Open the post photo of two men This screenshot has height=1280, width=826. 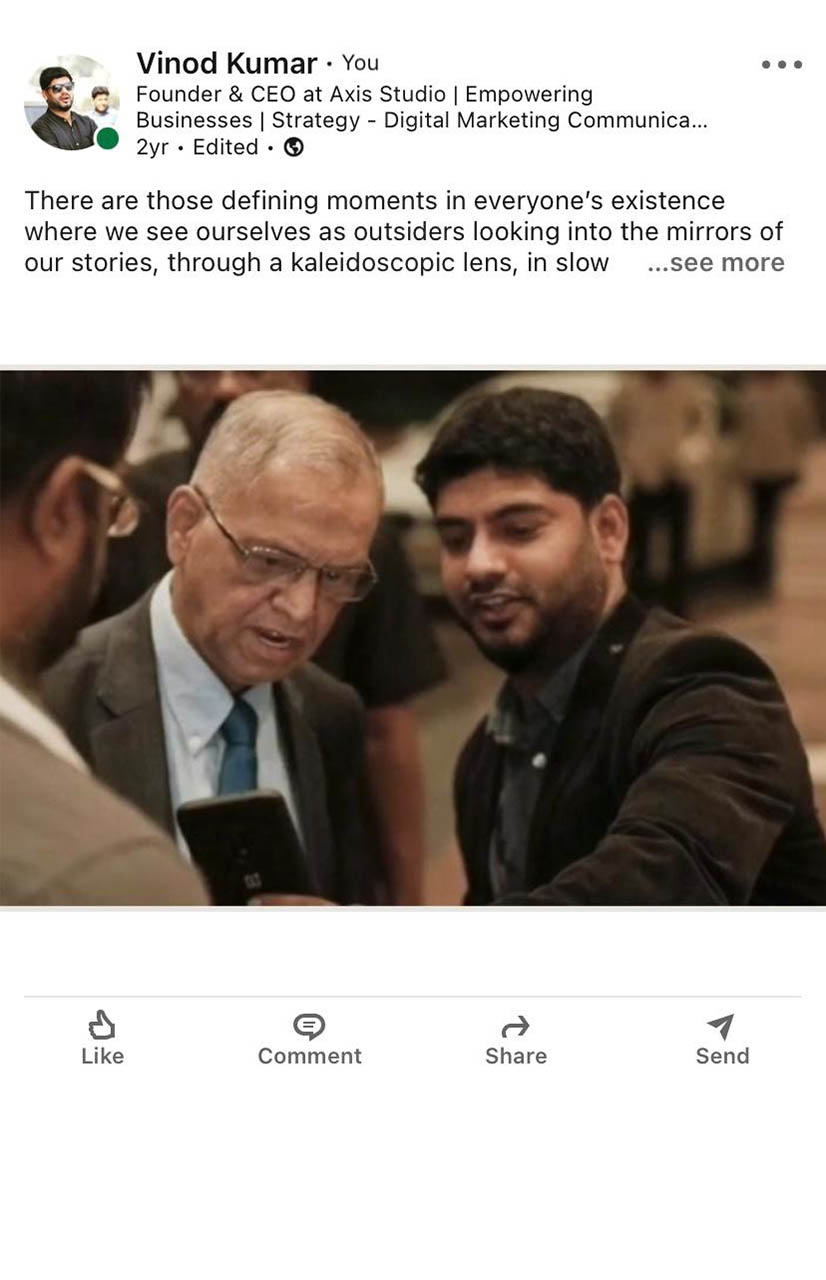(413, 638)
